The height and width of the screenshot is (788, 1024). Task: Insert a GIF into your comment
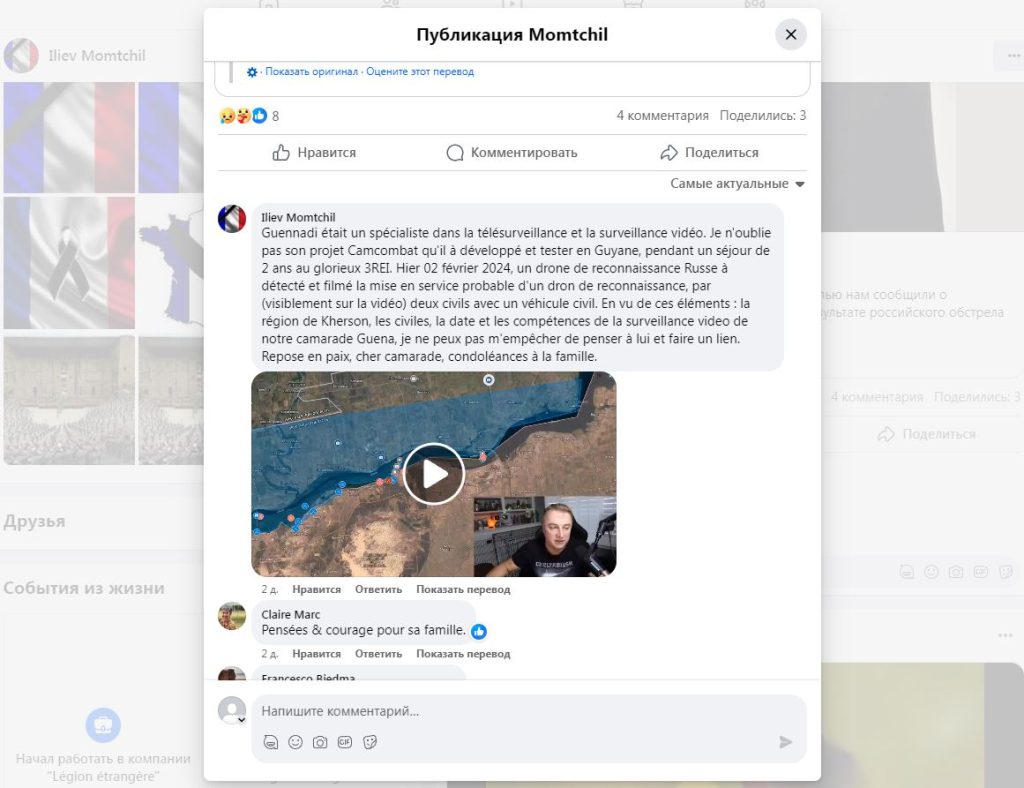tap(347, 743)
